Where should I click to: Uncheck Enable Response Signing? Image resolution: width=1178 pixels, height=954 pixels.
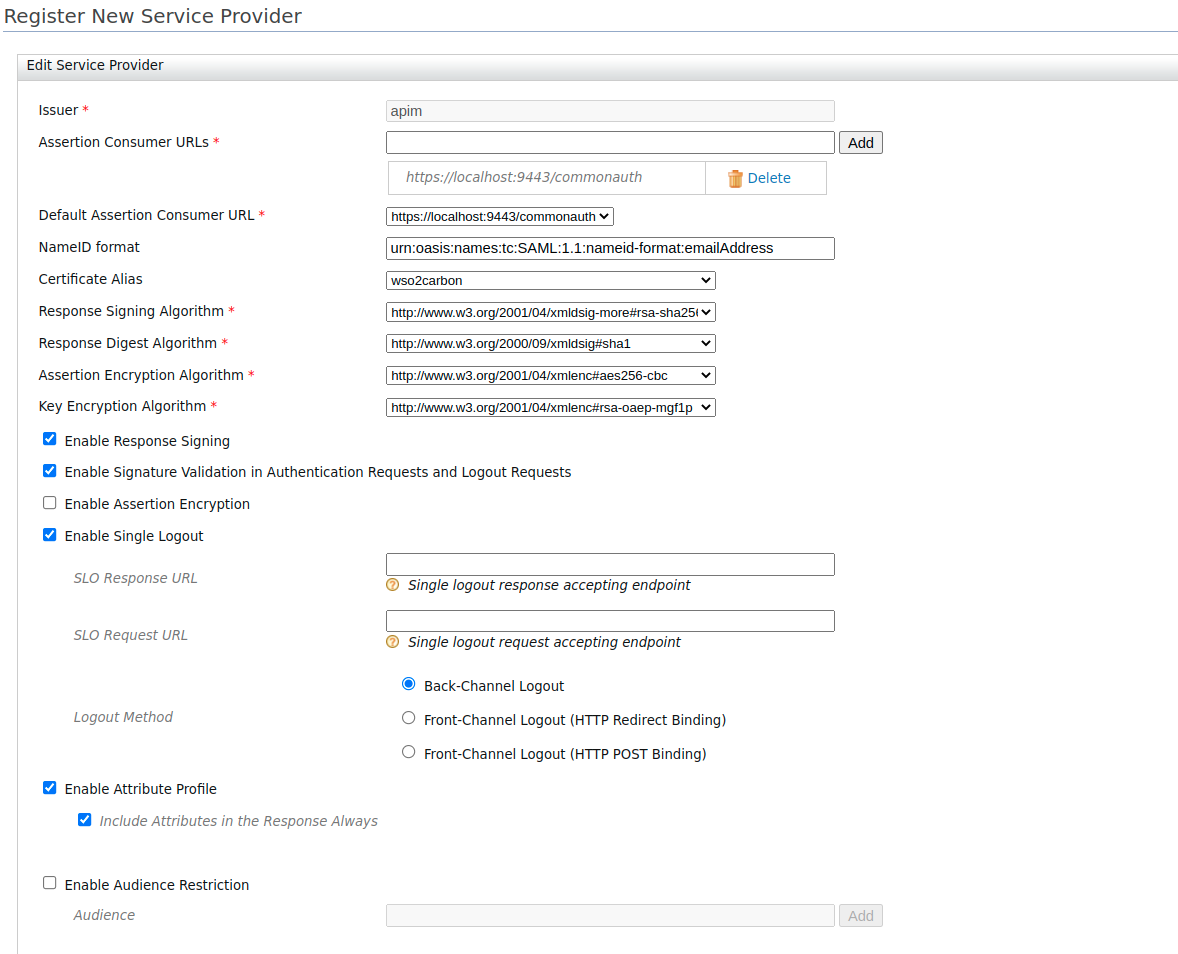(x=50, y=439)
